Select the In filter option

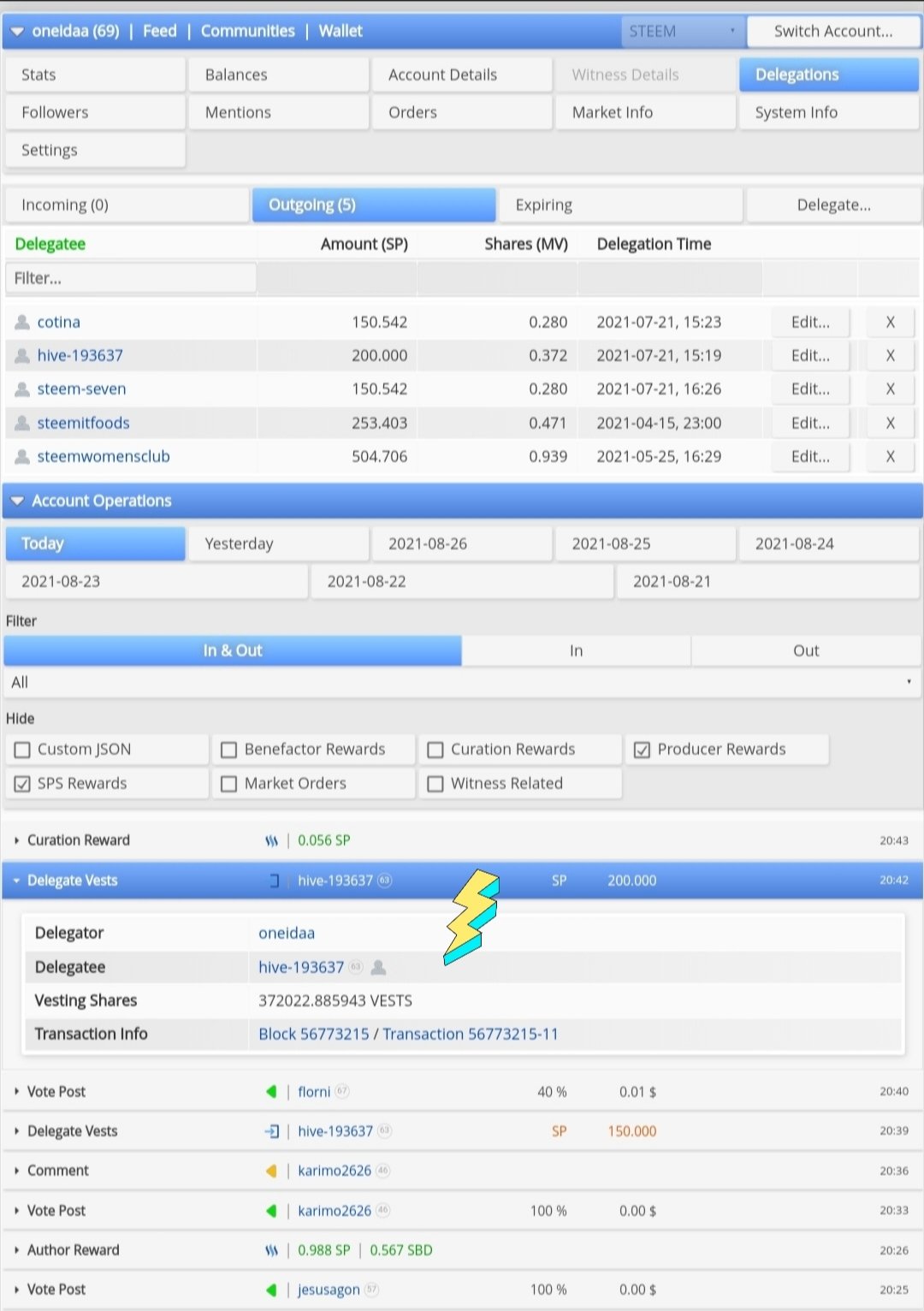click(577, 650)
